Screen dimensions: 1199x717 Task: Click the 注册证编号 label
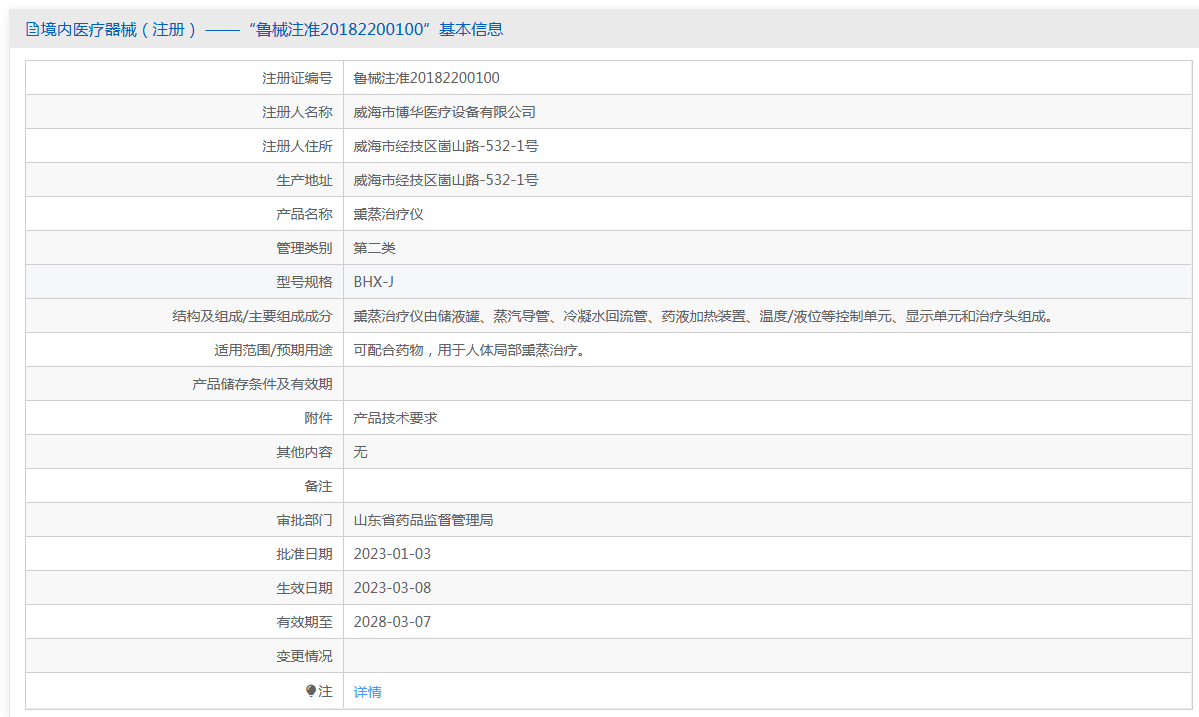click(297, 78)
